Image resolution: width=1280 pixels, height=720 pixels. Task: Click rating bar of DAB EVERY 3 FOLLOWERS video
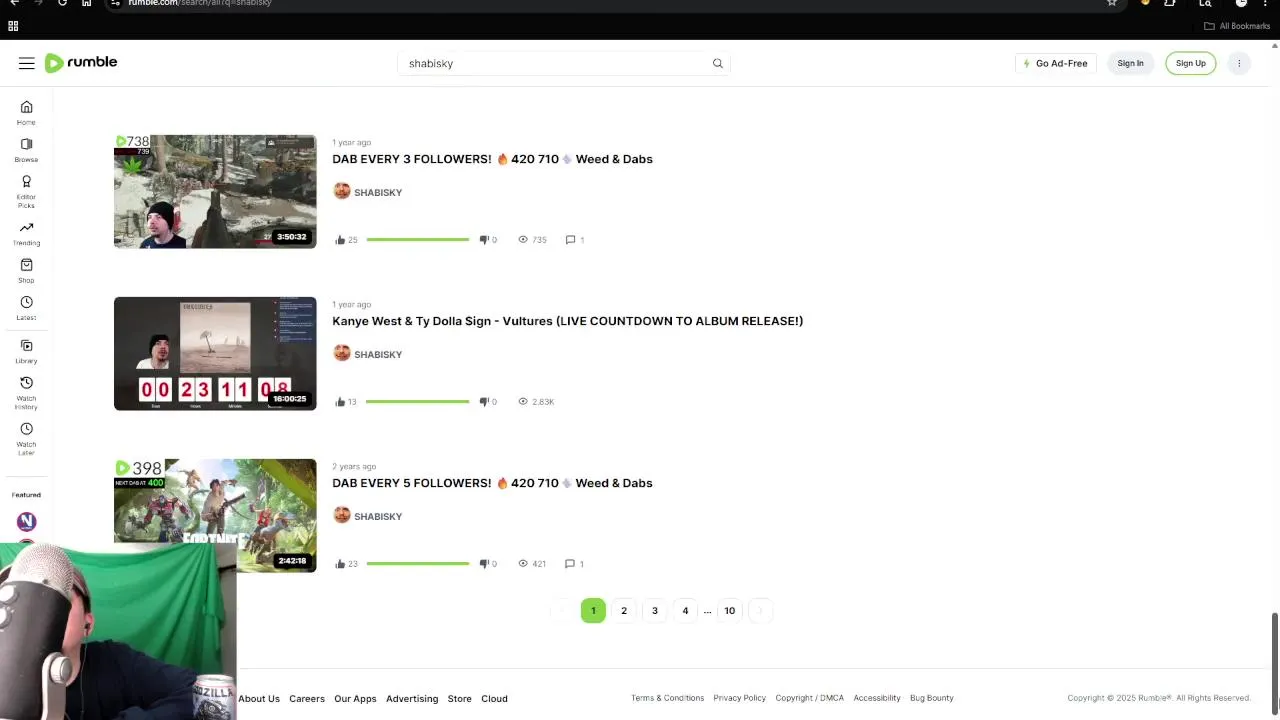coord(417,240)
